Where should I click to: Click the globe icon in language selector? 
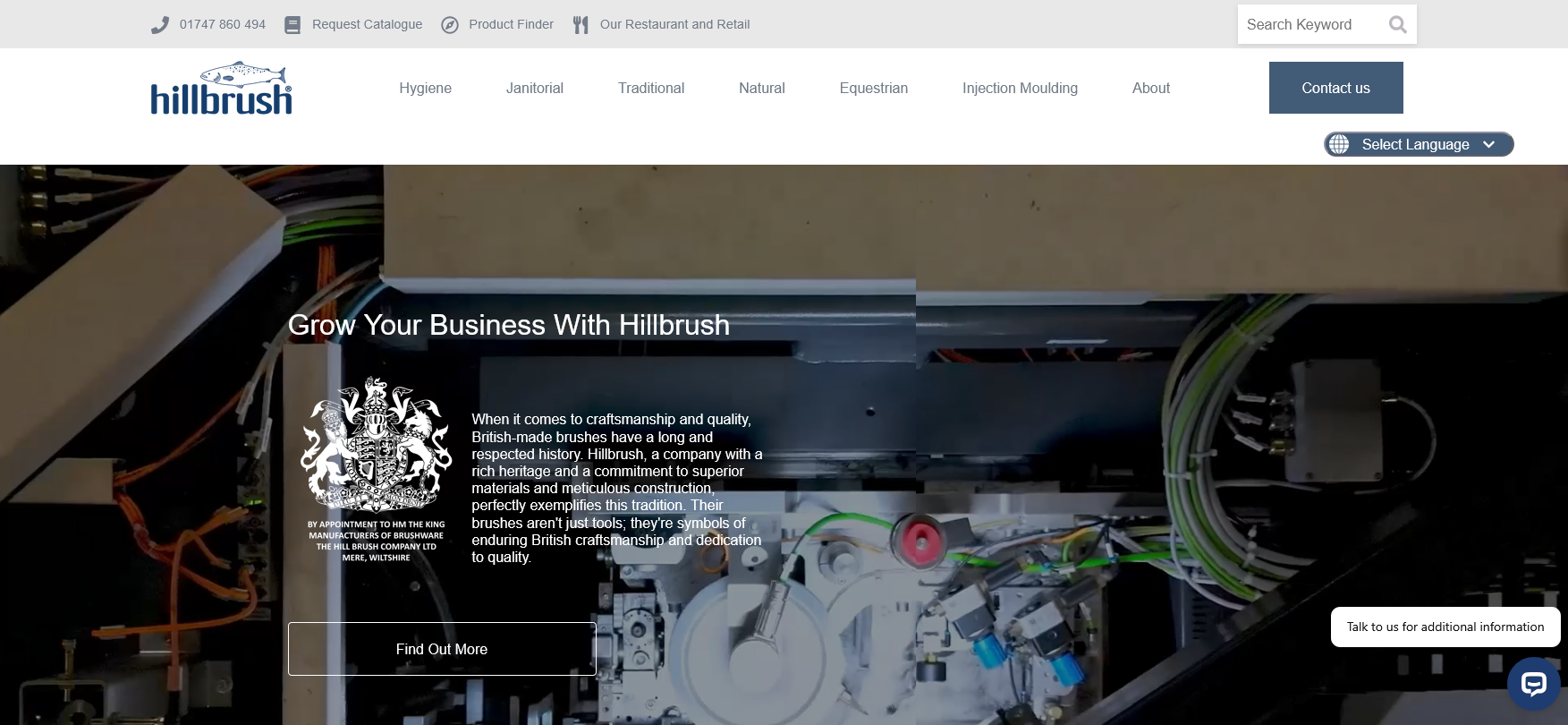1339,144
